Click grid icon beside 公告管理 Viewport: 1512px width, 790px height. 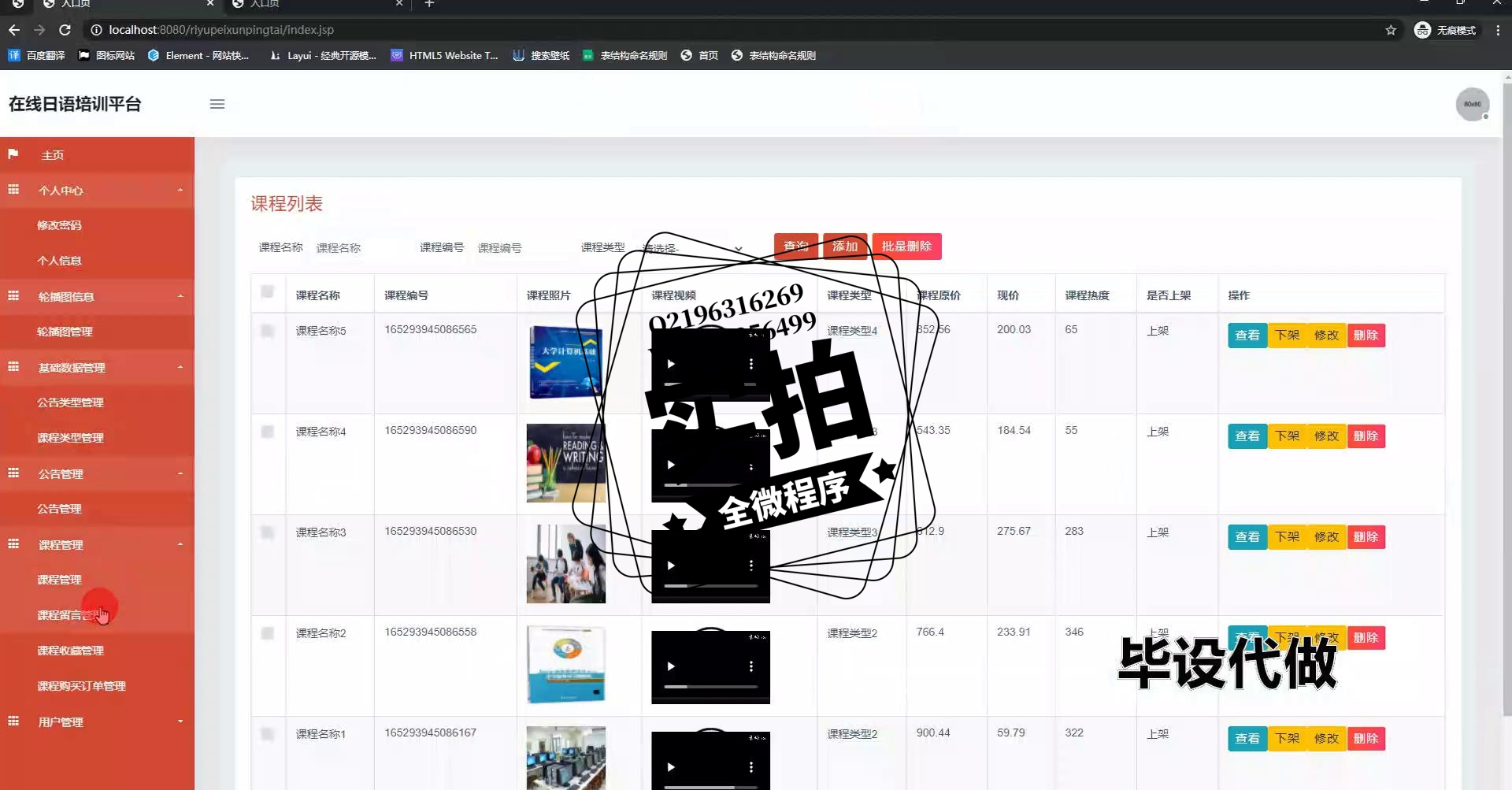pos(13,473)
